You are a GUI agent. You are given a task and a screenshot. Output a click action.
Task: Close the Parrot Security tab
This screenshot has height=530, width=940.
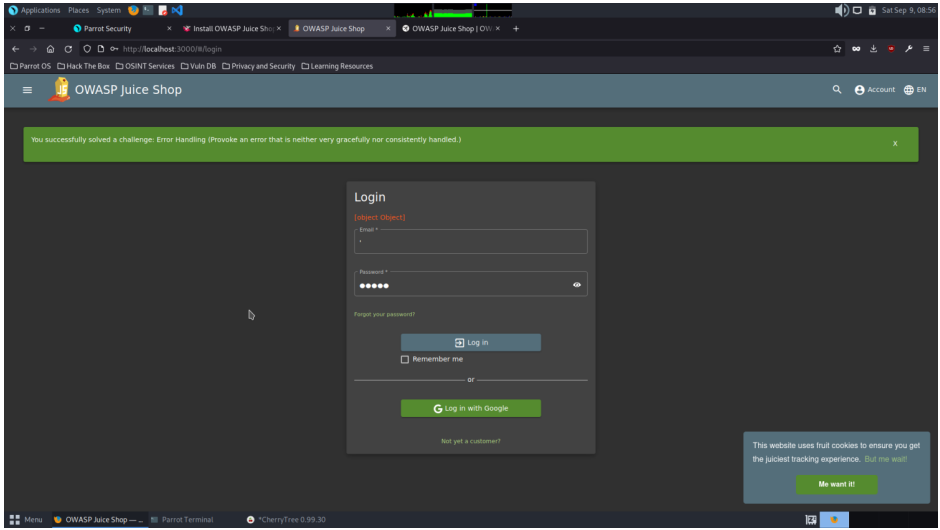pos(169,28)
